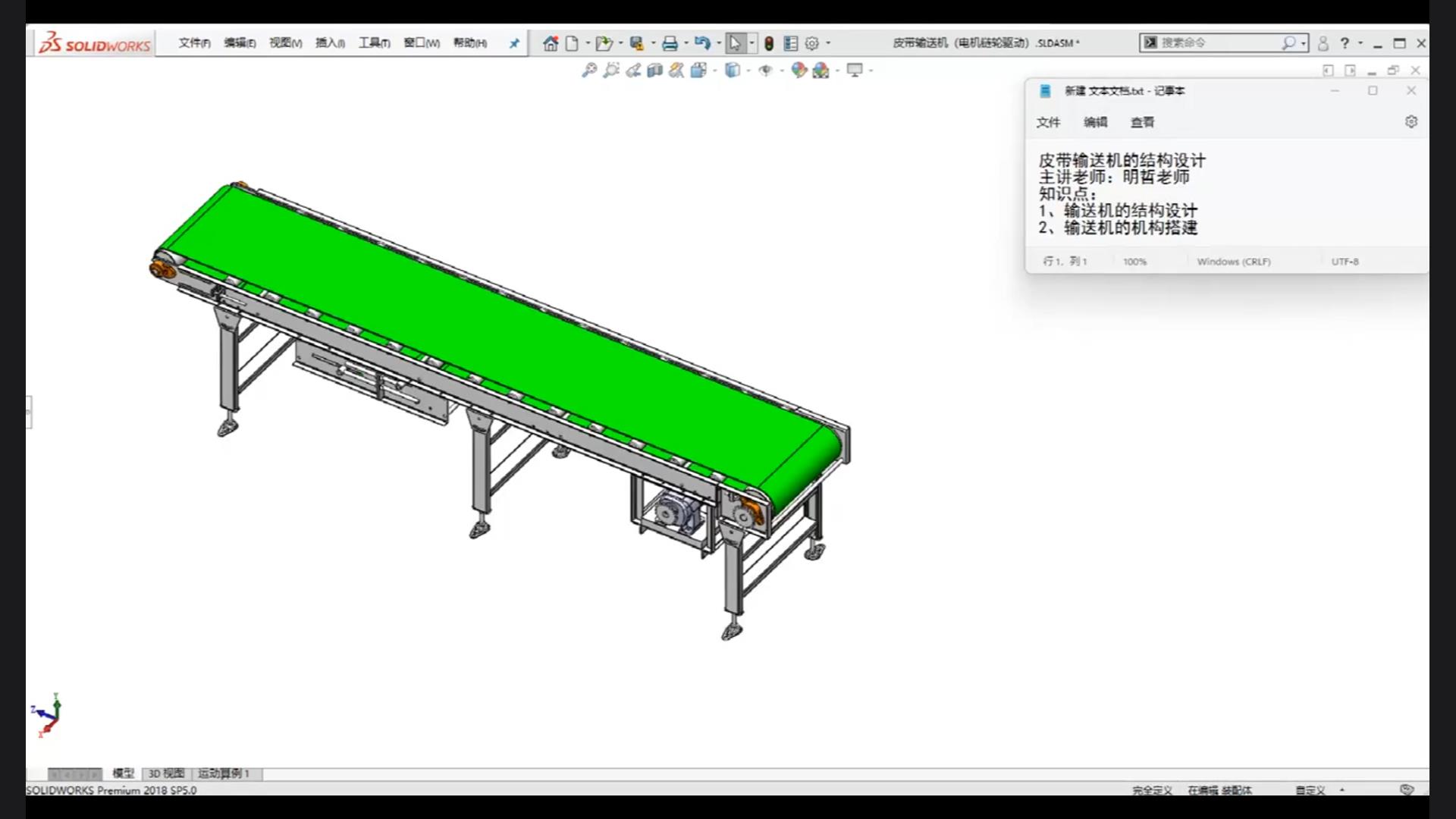Viewport: 1456px width, 819px height.
Task: Click Dynamic Annotation Views icon
Action: pos(676,70)
